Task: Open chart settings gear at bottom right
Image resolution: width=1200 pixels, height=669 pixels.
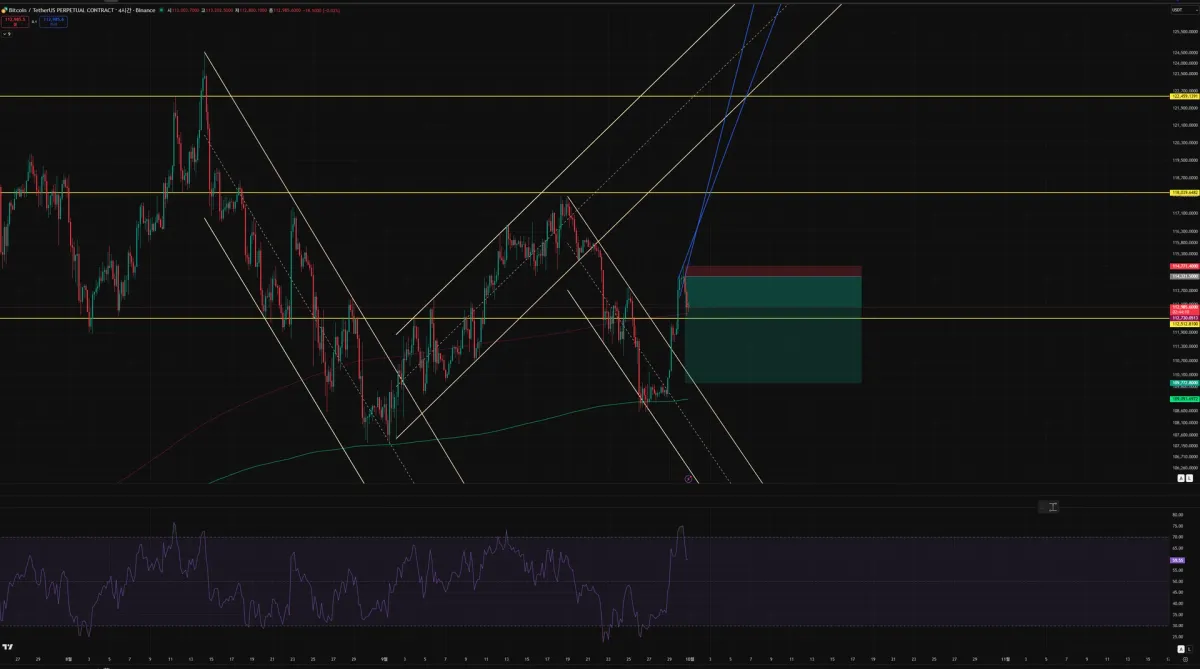Action: pos(1186,659)
